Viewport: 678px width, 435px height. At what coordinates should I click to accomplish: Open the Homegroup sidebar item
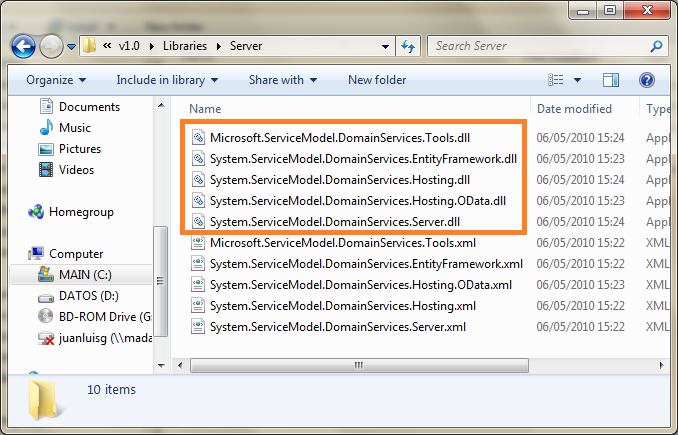[80, 212]
